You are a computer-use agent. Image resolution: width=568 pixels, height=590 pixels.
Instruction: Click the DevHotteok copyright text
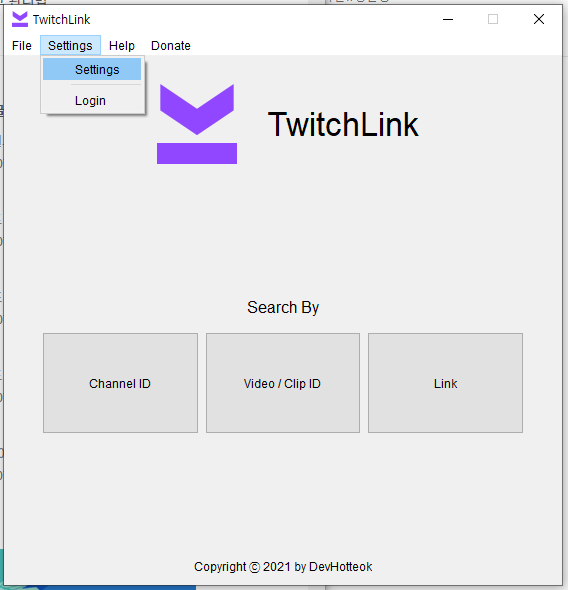[283, 567]
